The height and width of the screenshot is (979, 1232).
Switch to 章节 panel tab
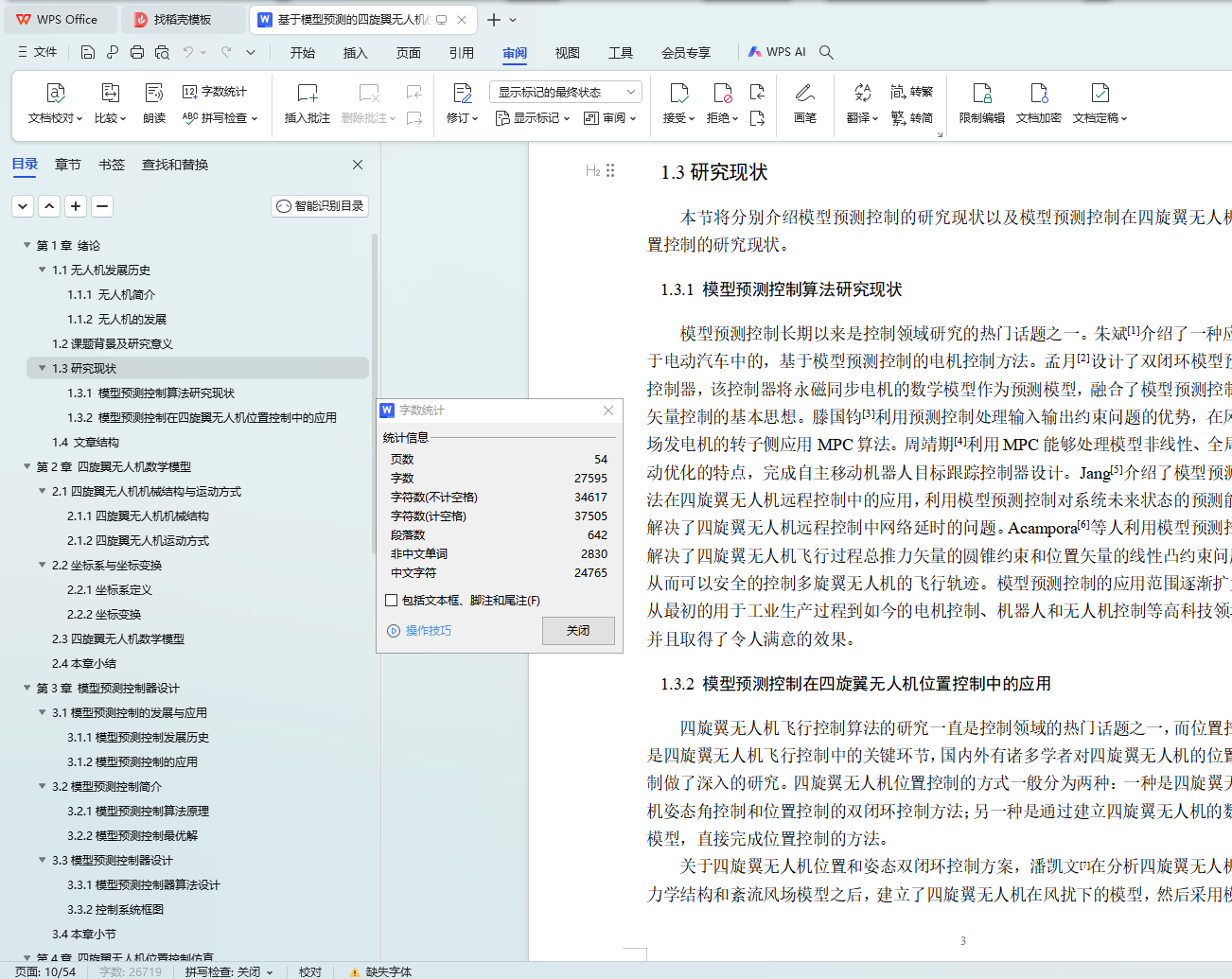click(68, 165)
